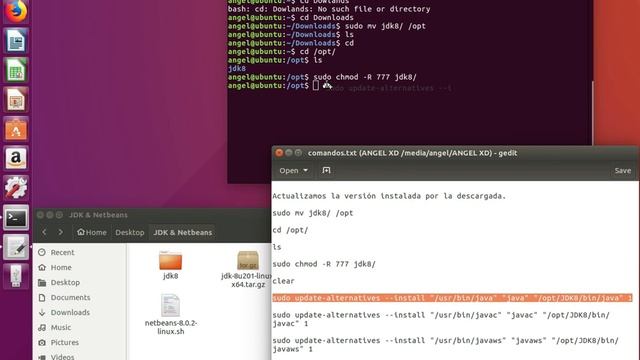Click the javac update-alternatives line in gedit
The image size is (640, 360).
[x=441, y=319]
